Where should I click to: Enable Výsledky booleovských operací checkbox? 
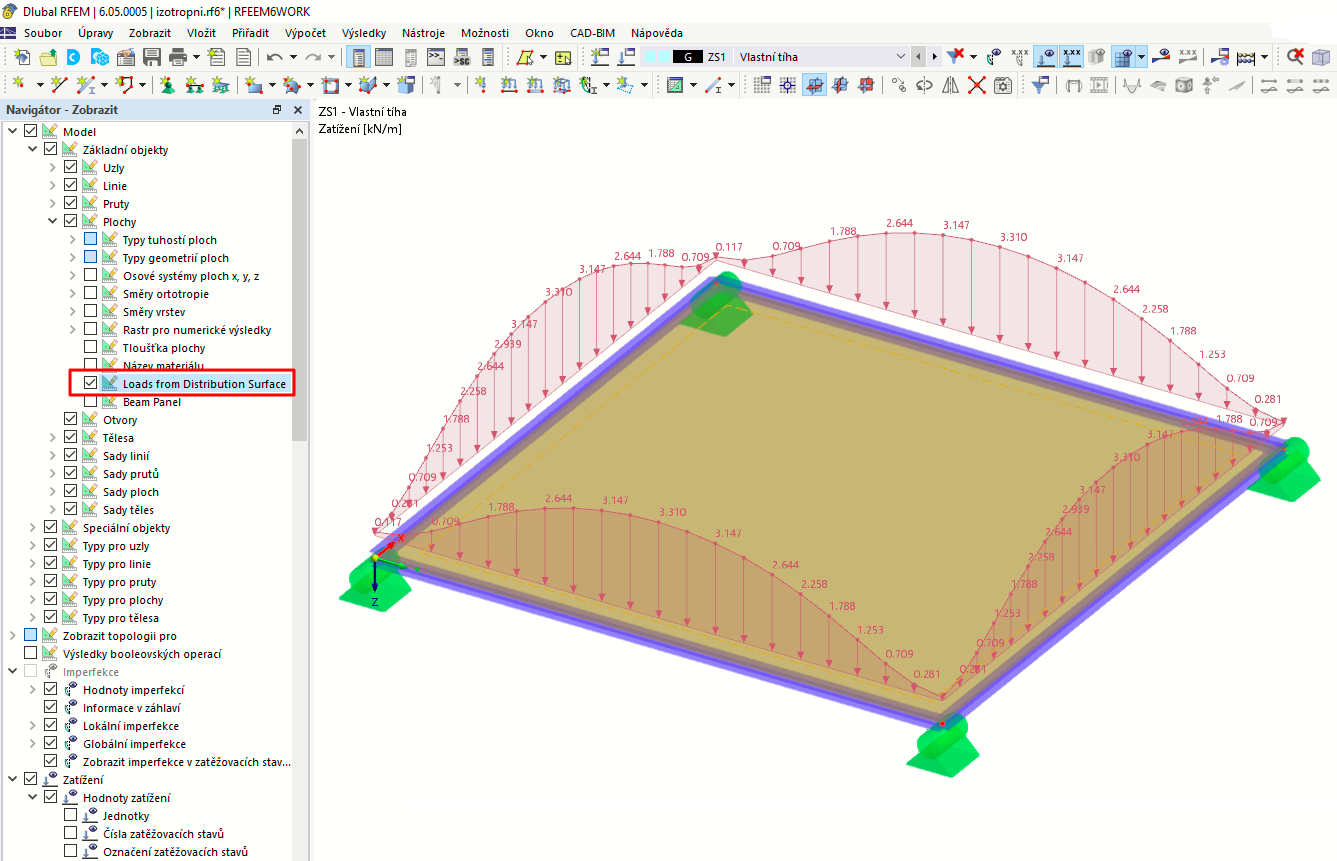pyautogui.click(x=31, y=653)
